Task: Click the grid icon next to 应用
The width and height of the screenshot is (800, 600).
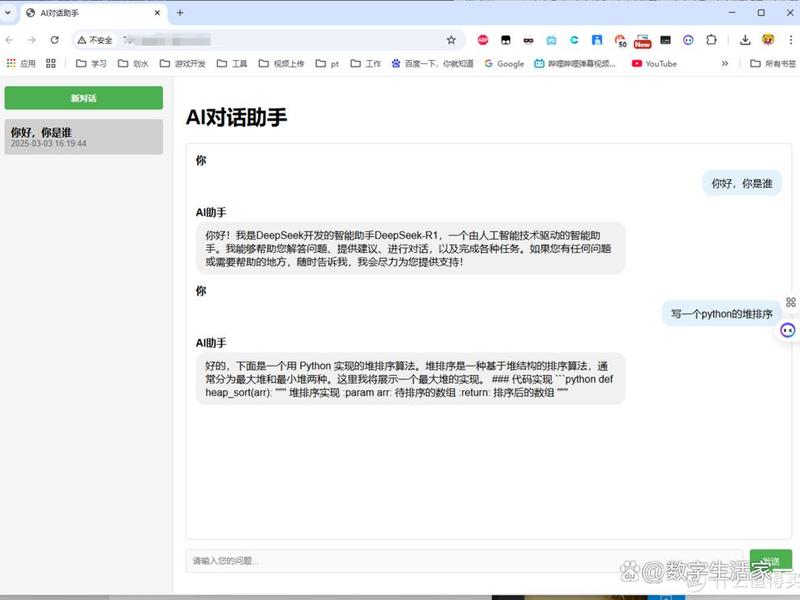Action: [x=51, y=63]
